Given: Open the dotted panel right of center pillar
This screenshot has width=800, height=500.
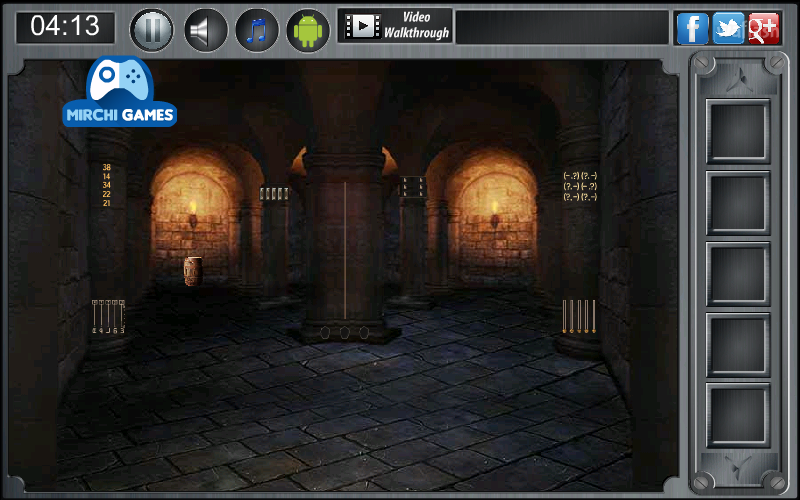Looking at the screenshot, I should (x=413, y=187).
